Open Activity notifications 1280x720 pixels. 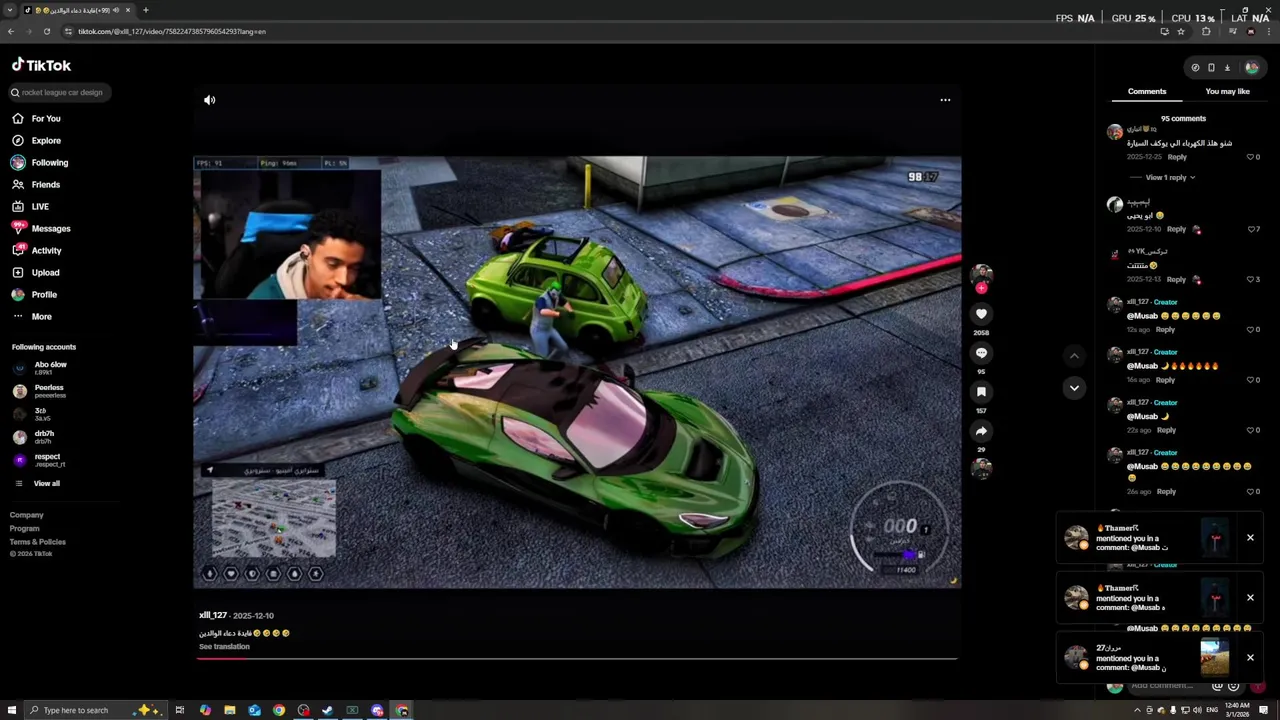[37, 250]
